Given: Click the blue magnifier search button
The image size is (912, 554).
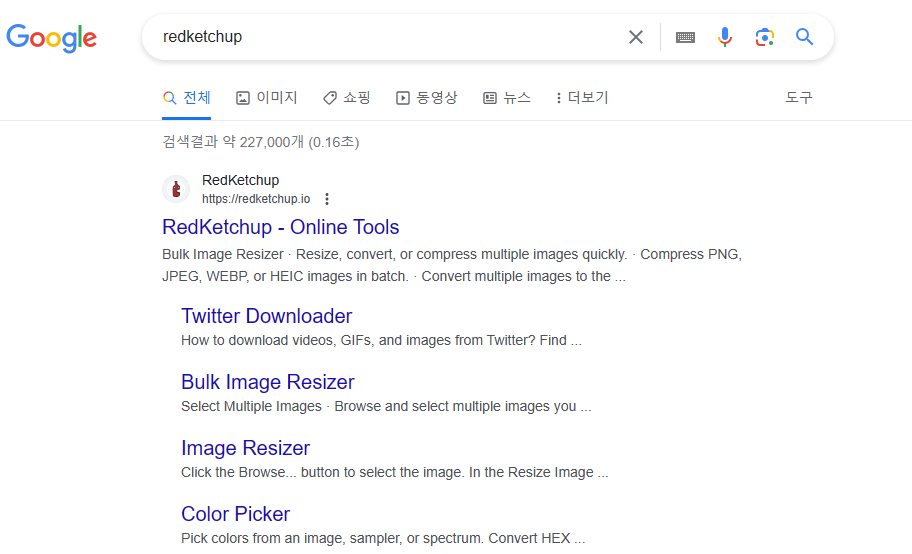Looking at the screenshot, I should point(804,37).
